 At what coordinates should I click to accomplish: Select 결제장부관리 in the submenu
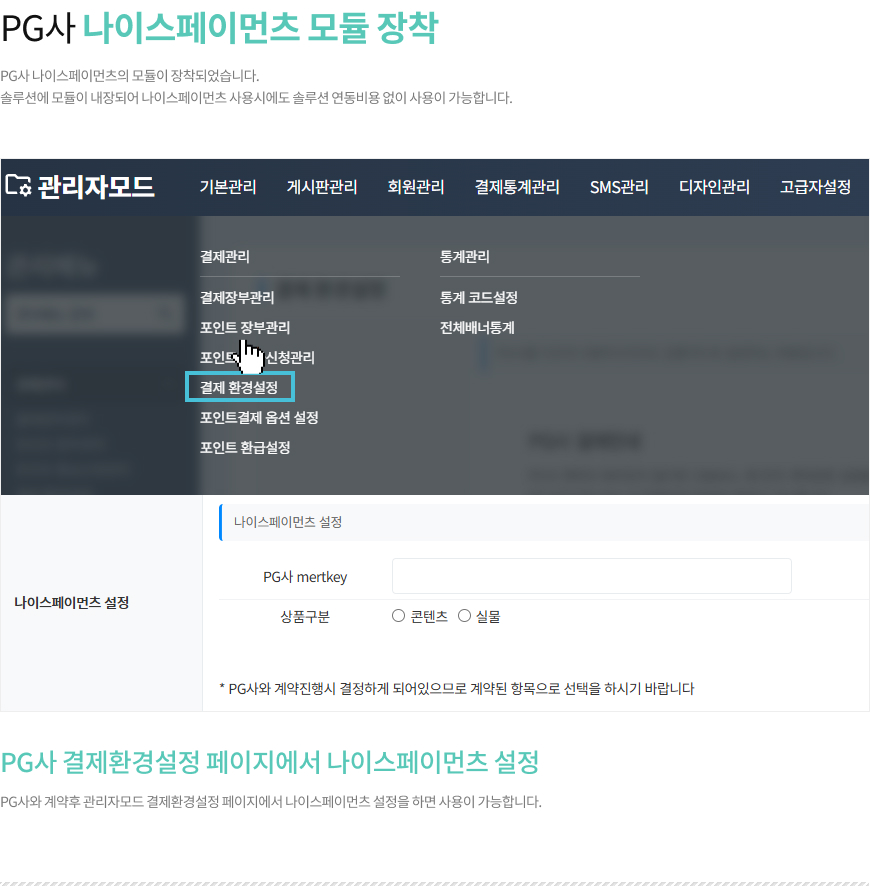coord(237,298)
